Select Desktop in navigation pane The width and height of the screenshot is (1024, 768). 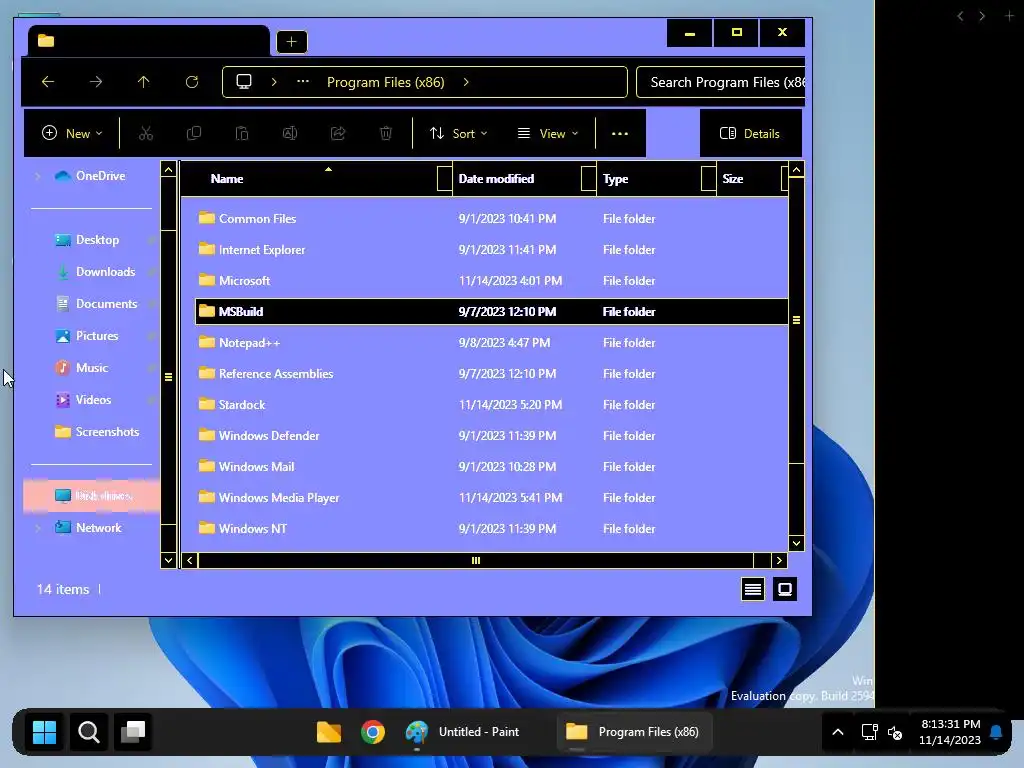coord(97,240)
